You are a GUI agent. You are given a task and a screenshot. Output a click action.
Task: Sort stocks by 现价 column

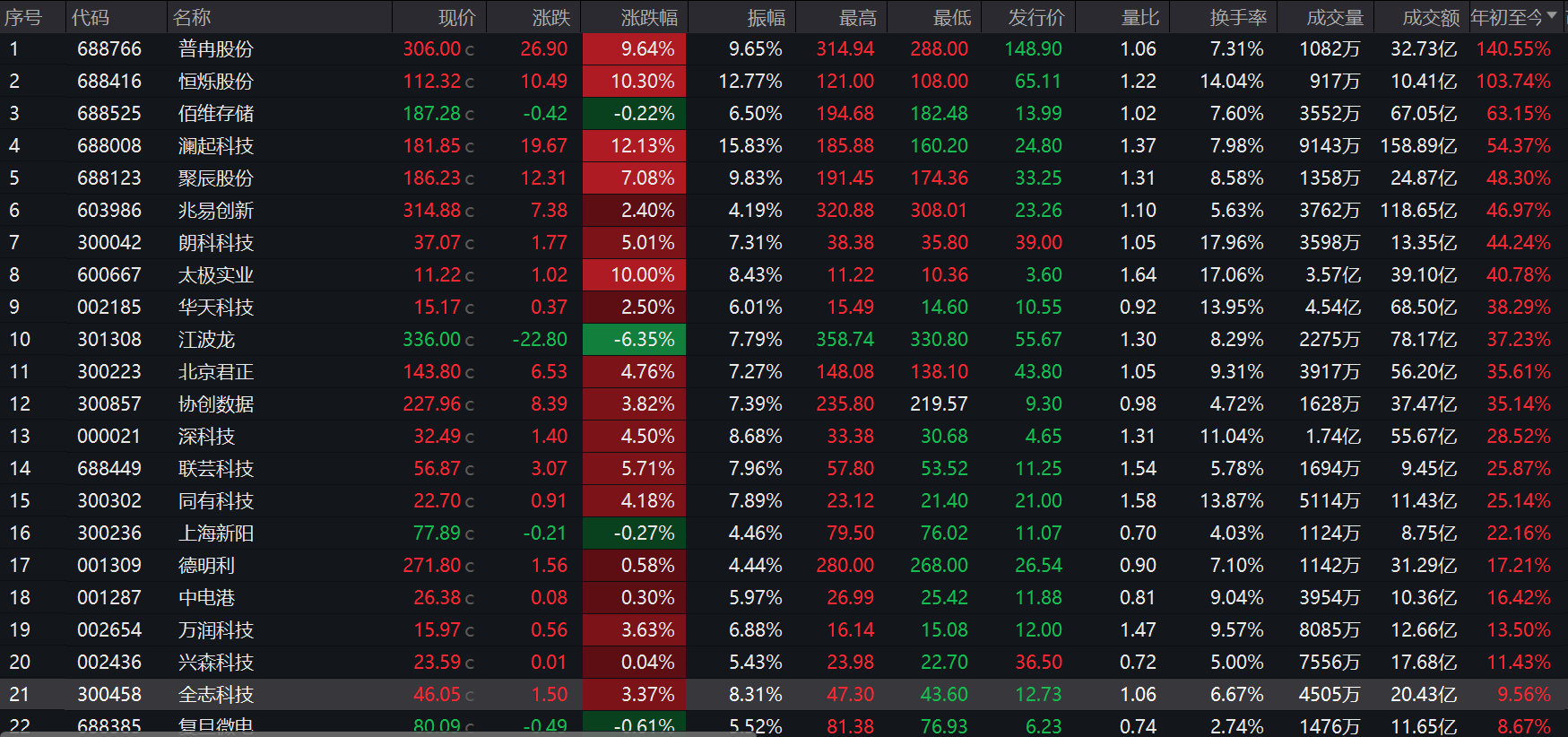point(456,18)
